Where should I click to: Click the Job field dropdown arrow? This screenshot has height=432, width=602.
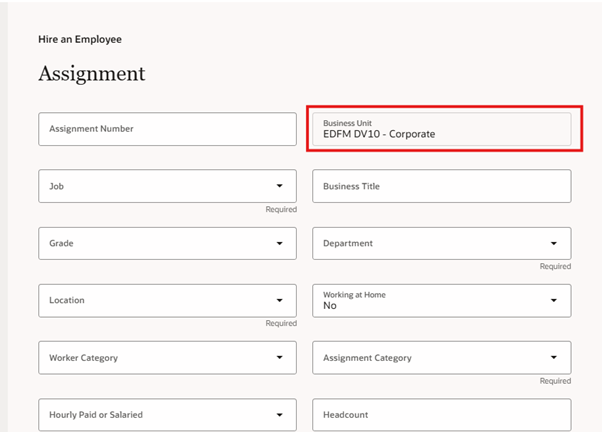coord(279,186)
